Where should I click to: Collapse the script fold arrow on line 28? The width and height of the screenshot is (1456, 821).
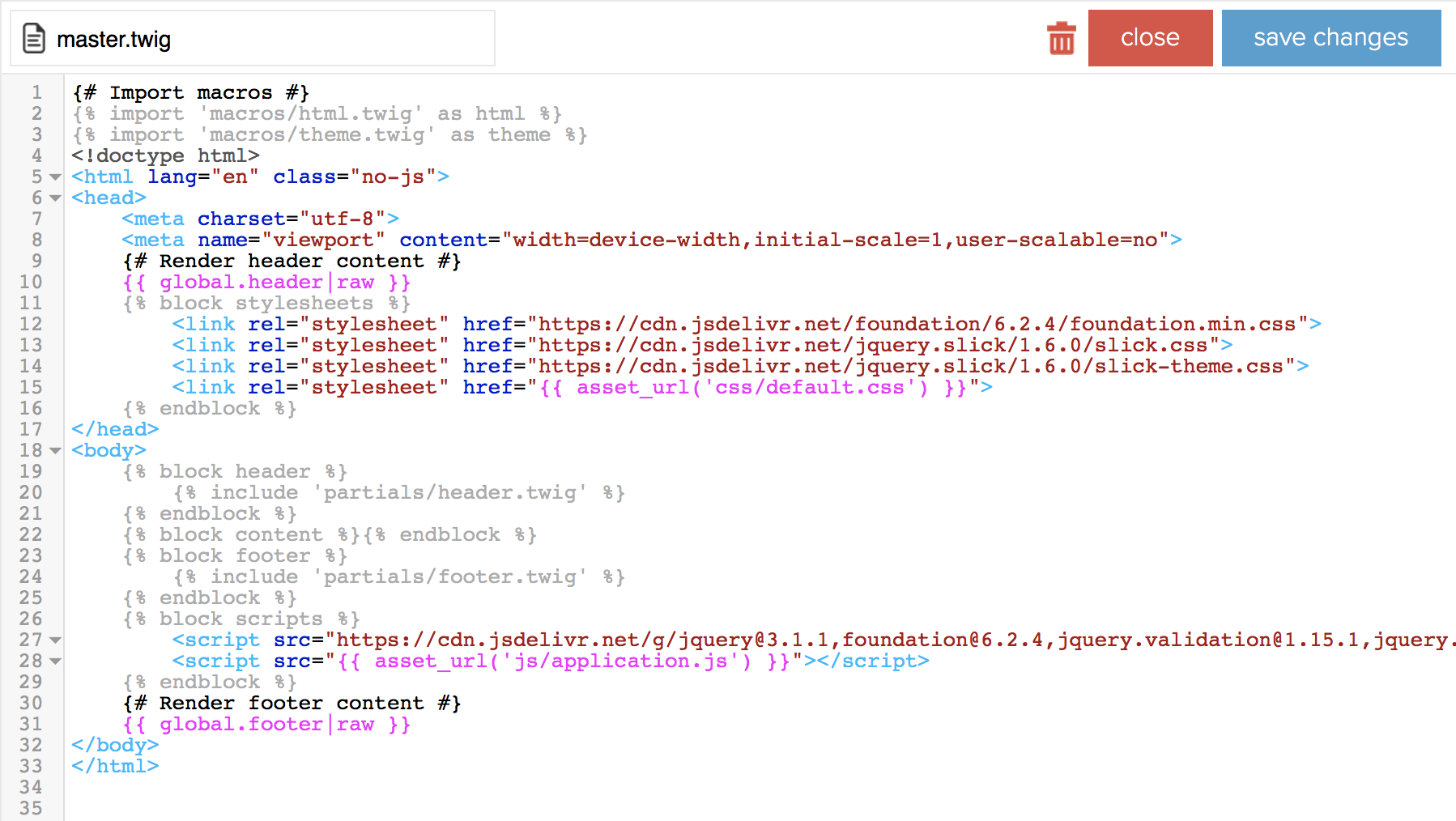coord(55,661)
